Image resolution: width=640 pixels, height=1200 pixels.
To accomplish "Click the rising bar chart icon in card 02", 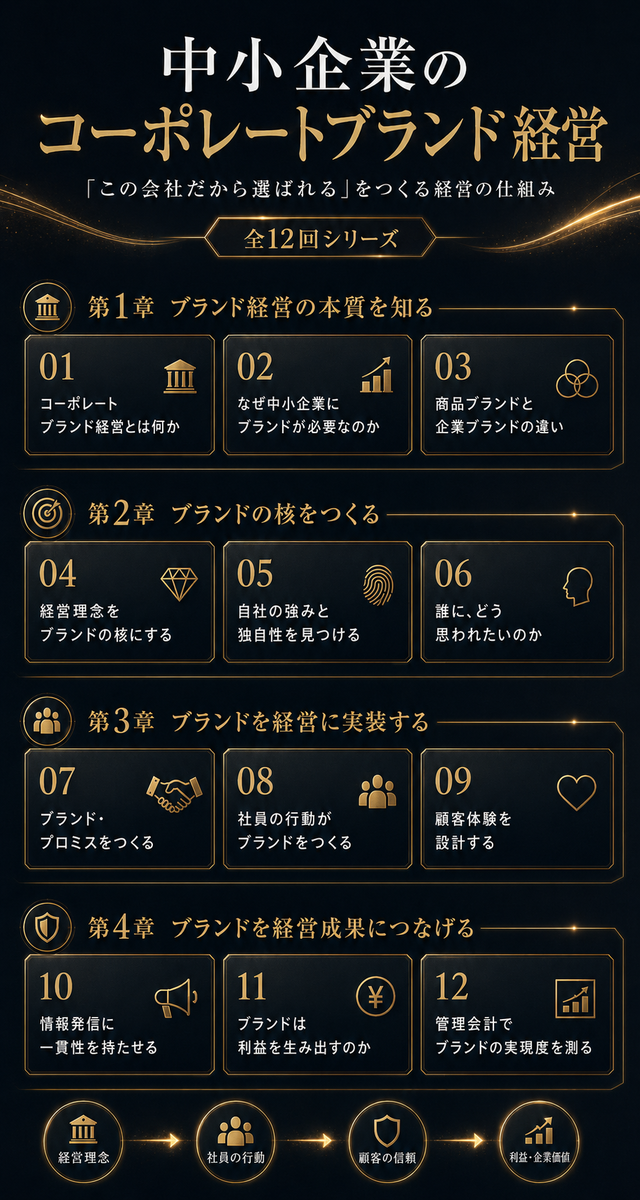I will (x=378, y=375).
